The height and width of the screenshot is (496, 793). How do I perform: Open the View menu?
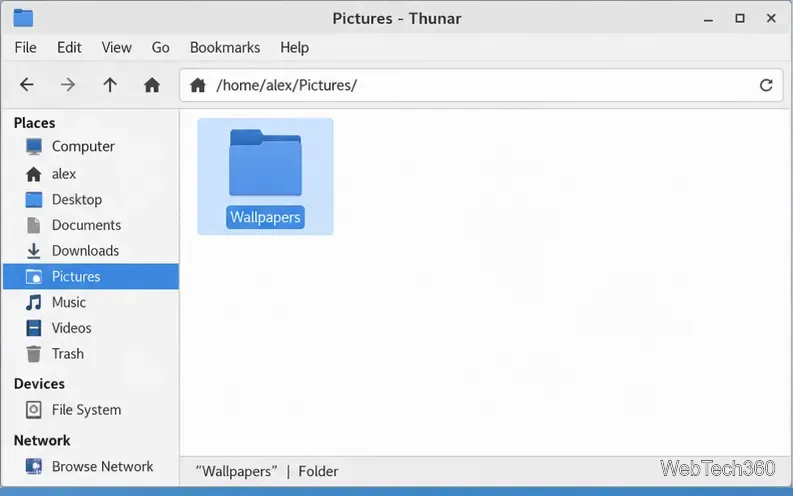116,48
